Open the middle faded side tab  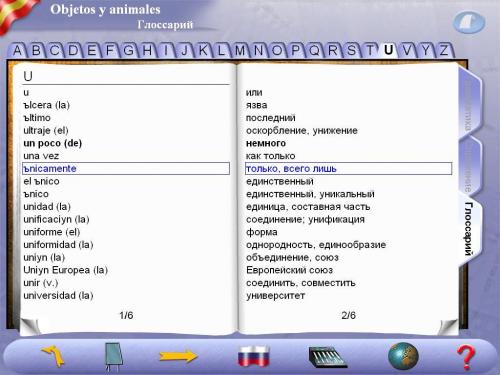(469, 167)
